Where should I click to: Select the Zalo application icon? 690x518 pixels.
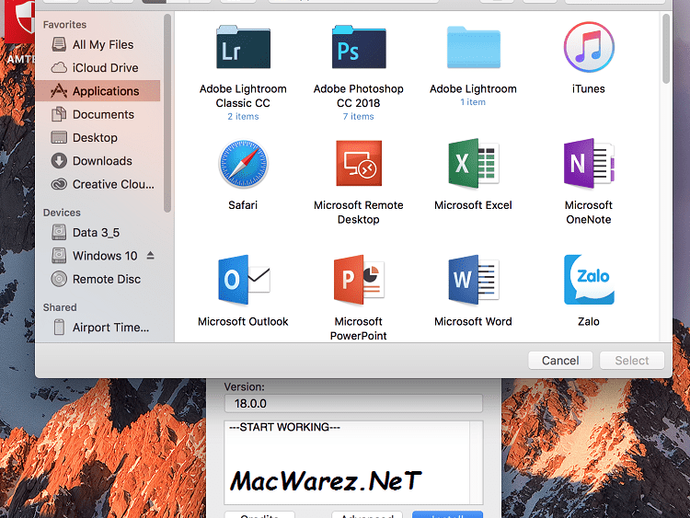(x=589, y=280)
